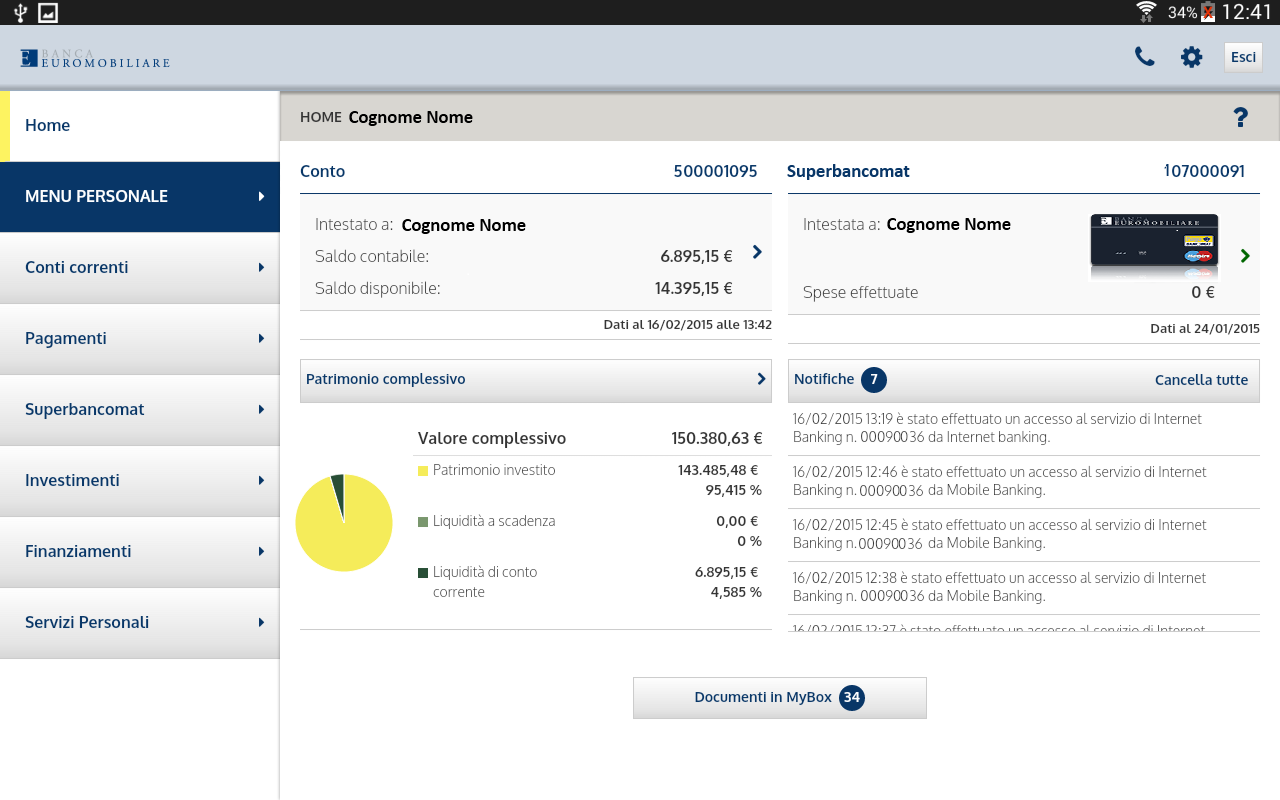Viewport: 1280px width, 800px height.
Task: Tap the Superbancomat card image
Action: (x=1154, y=246)
